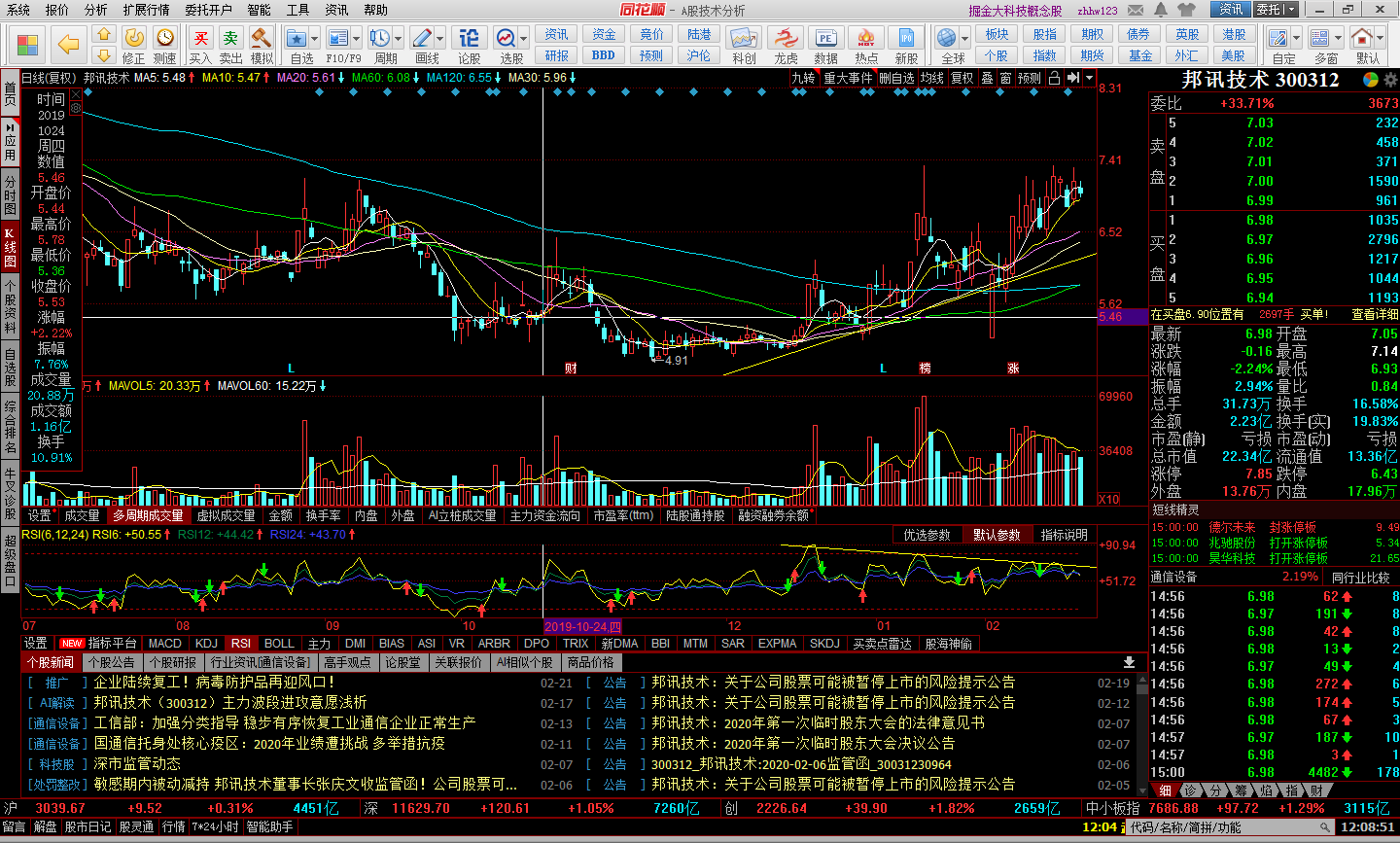Screen dimensions: 1400x843
Task: Expand the 自选 dropdown arrow
Action: [315, 38]
